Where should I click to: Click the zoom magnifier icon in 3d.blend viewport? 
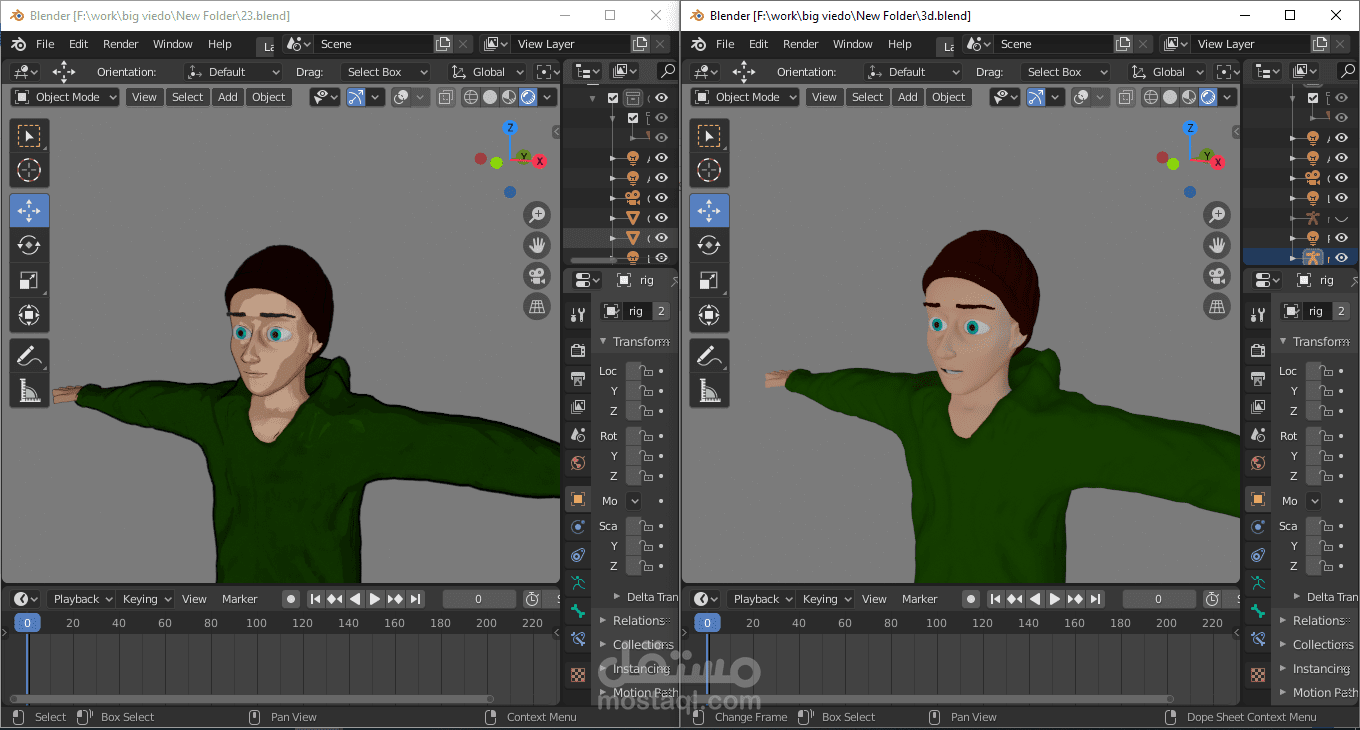click(x=1217, y=214)
